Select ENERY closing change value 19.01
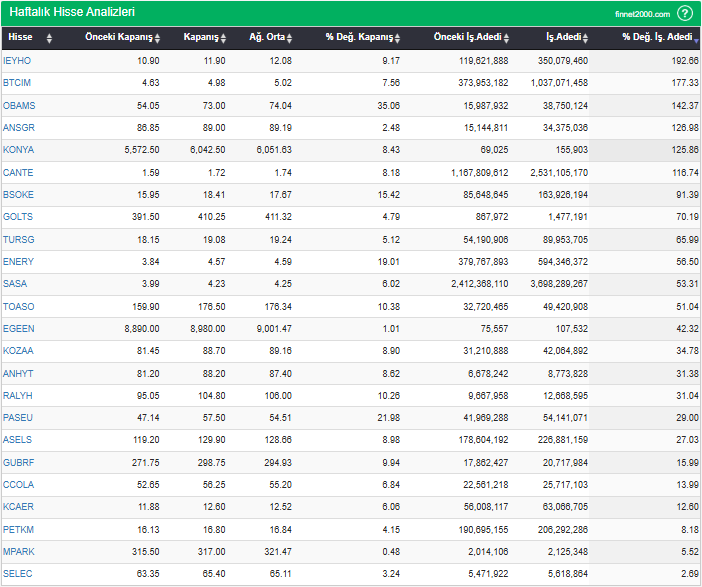The width and height of the screenshot is (702, 587). (389, 261)
